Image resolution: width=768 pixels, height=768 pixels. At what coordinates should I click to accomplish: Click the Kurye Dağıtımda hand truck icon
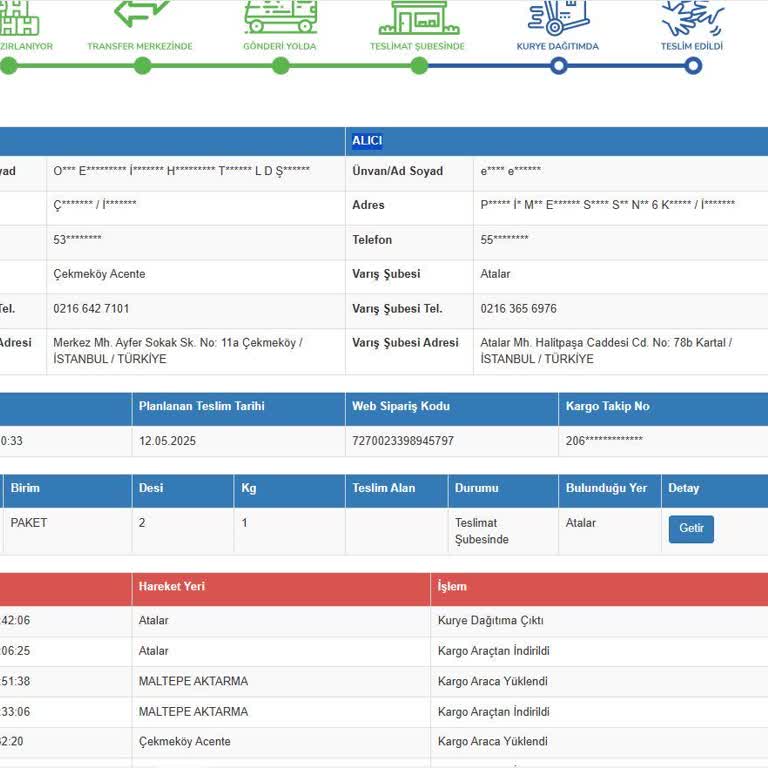point(558,15)
